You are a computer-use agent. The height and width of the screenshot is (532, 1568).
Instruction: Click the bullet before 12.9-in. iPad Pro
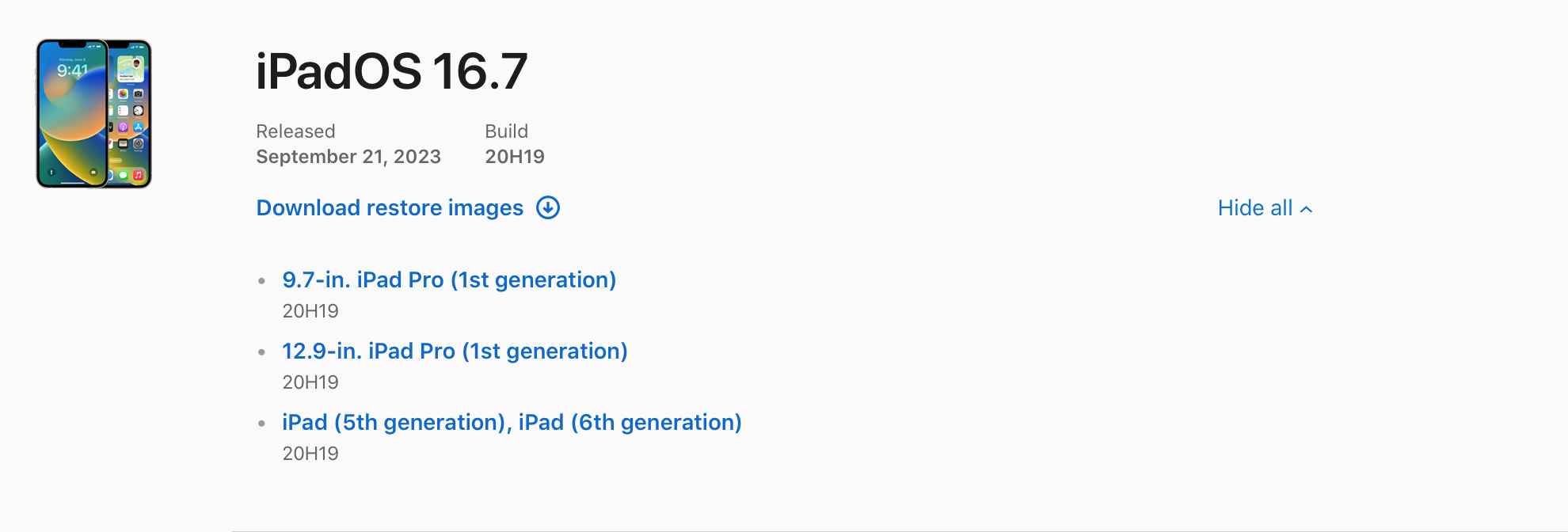(261, 351)
